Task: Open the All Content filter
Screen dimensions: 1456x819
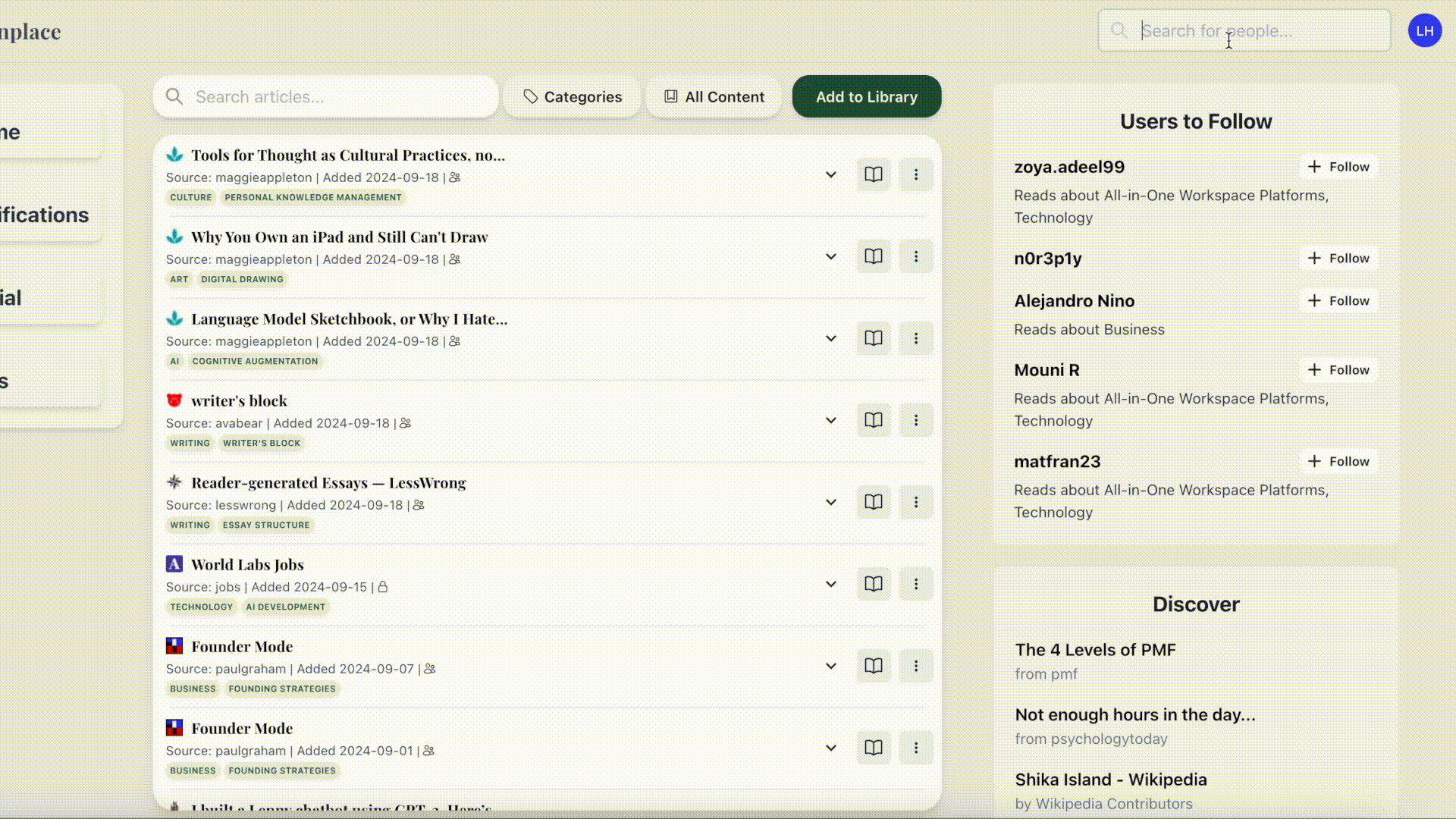Action: (714, 97)
